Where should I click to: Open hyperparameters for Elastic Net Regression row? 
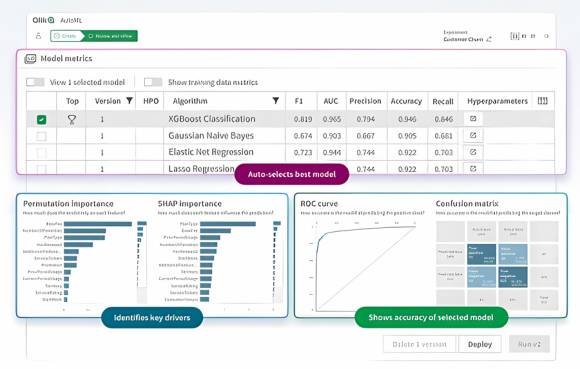pos(473,152)
